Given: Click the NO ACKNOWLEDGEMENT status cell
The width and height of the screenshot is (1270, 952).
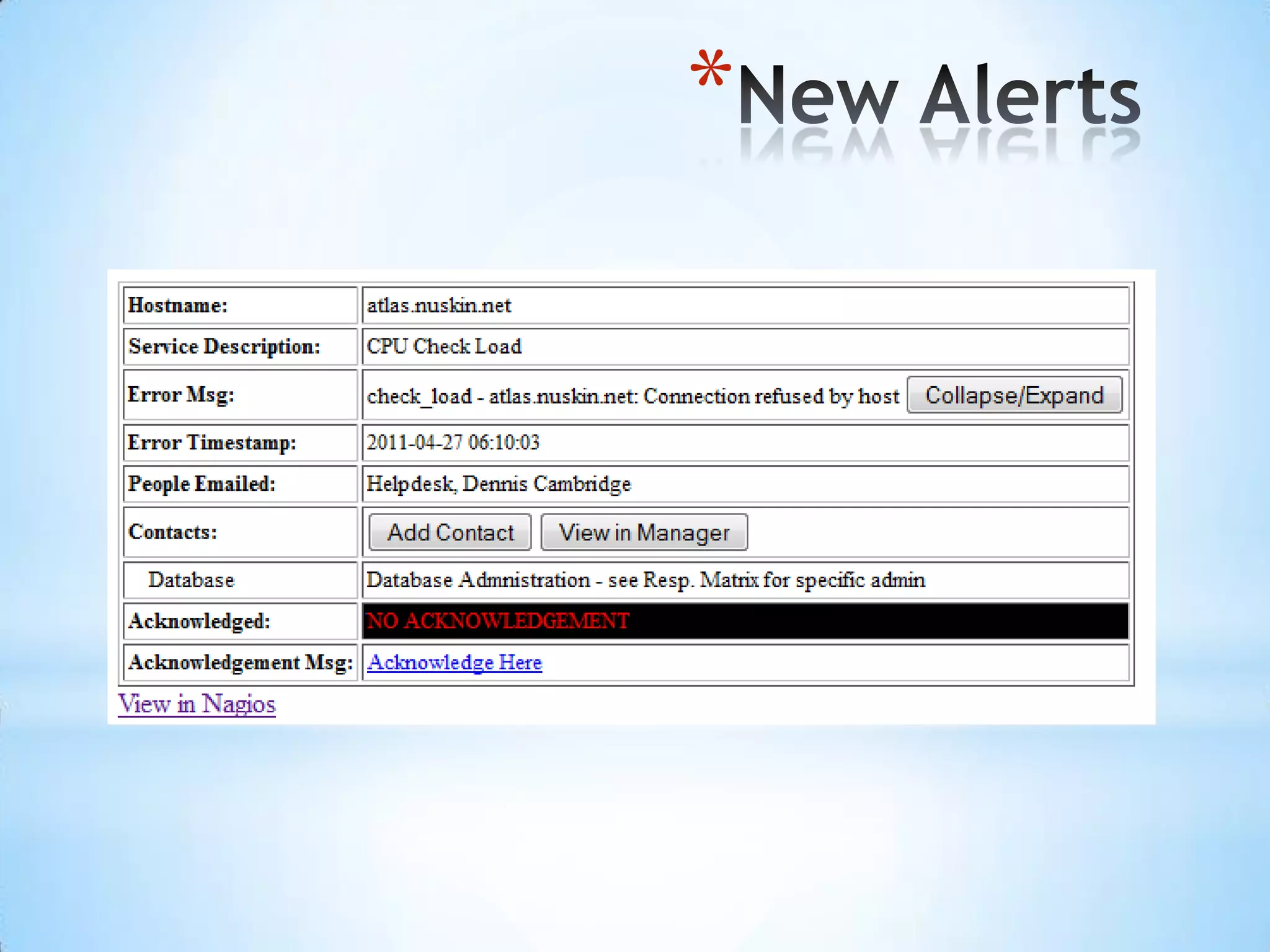Looking at the screenshot, I should [x=745, y=621].
